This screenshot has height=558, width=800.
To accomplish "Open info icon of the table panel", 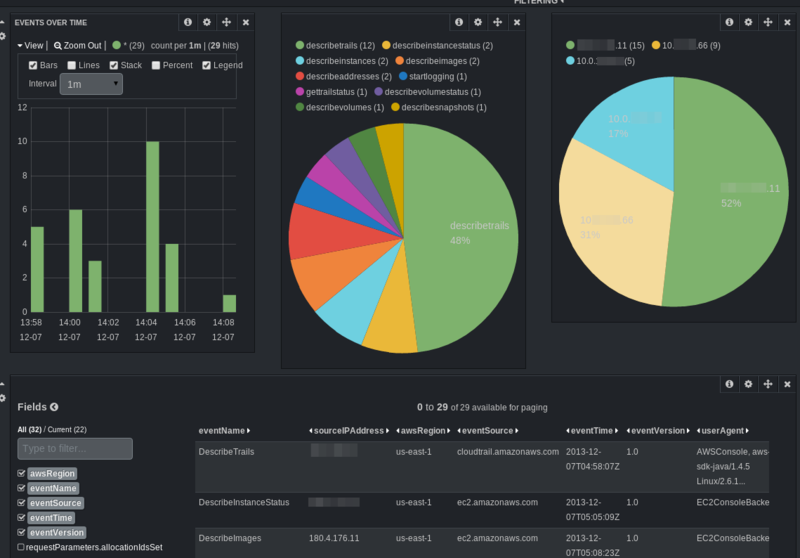I will (x=729, y=384).
